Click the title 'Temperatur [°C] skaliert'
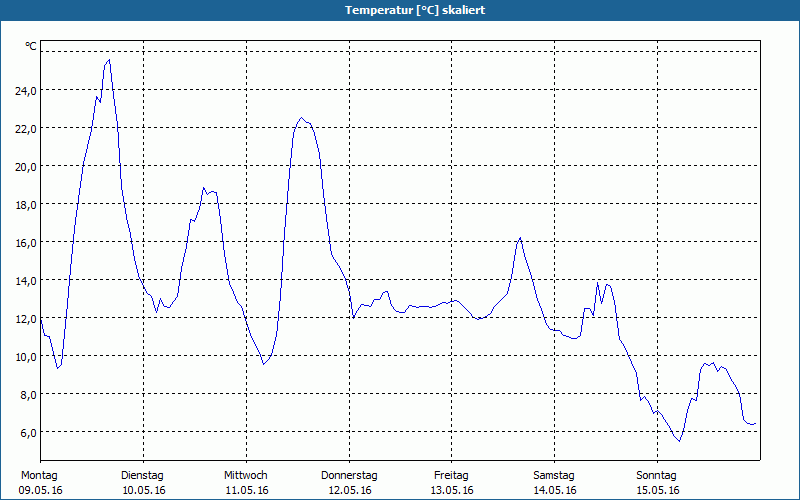 [415, 10]
